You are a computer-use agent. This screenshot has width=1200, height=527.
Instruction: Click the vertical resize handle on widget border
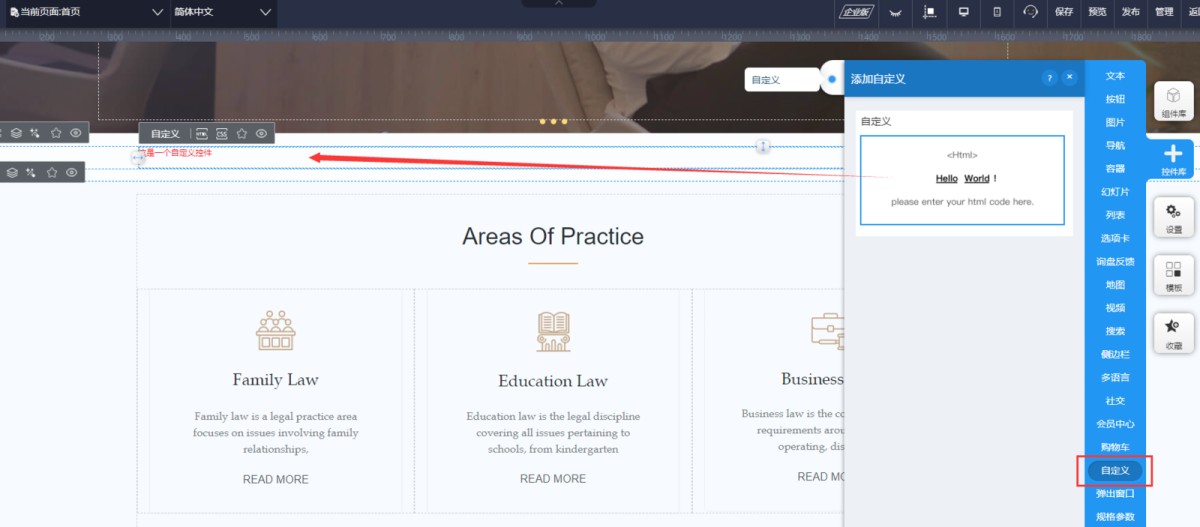763,146
